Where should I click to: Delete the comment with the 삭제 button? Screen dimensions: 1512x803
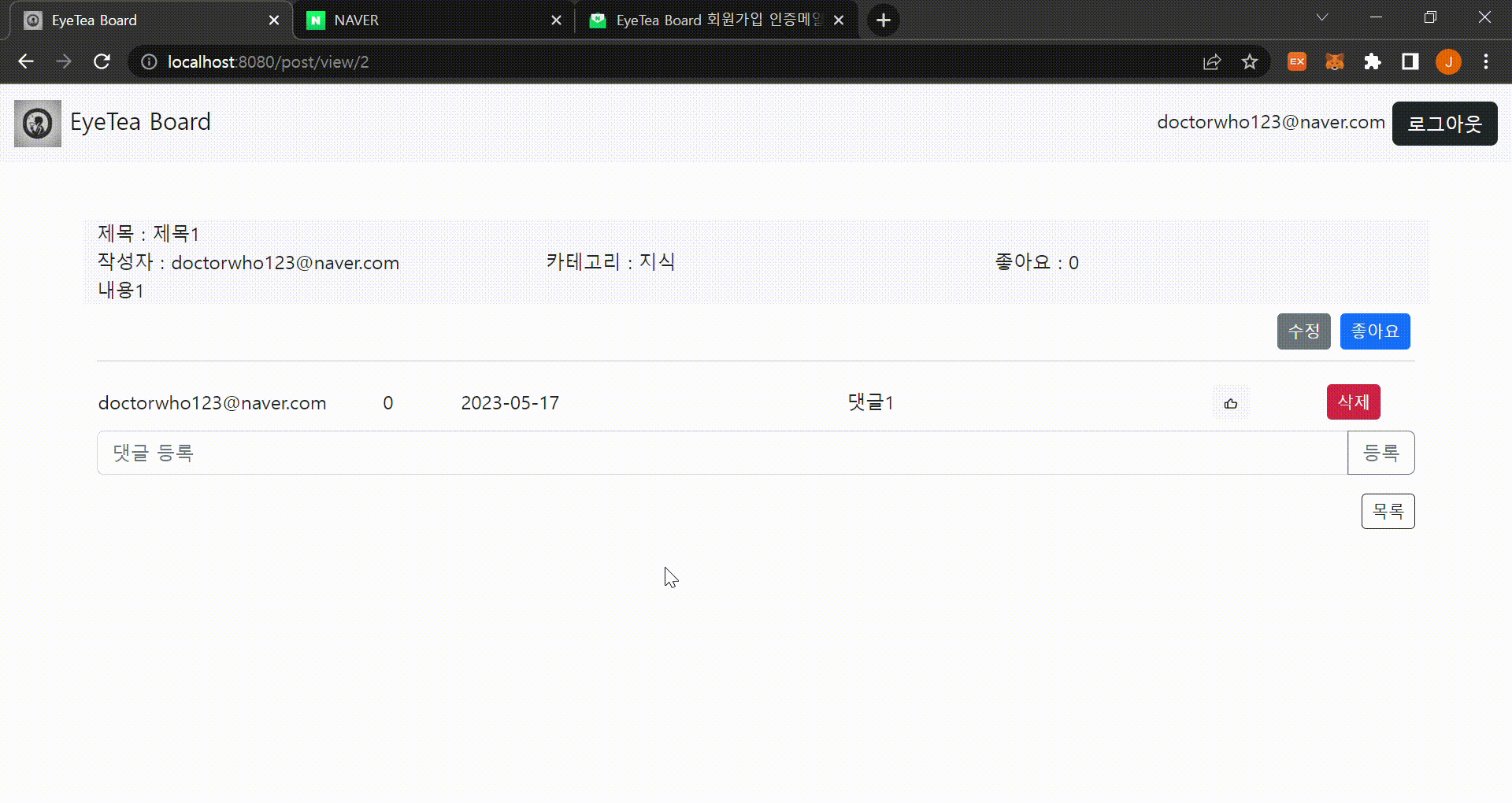pos(1353,401)
